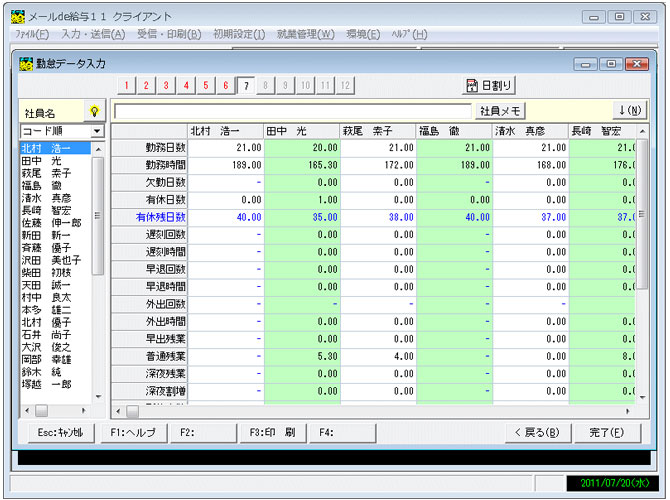Select 塚越 一郎 in employee list
The height and width of the screenshot is (500, 670).
[x=56, y=384]
